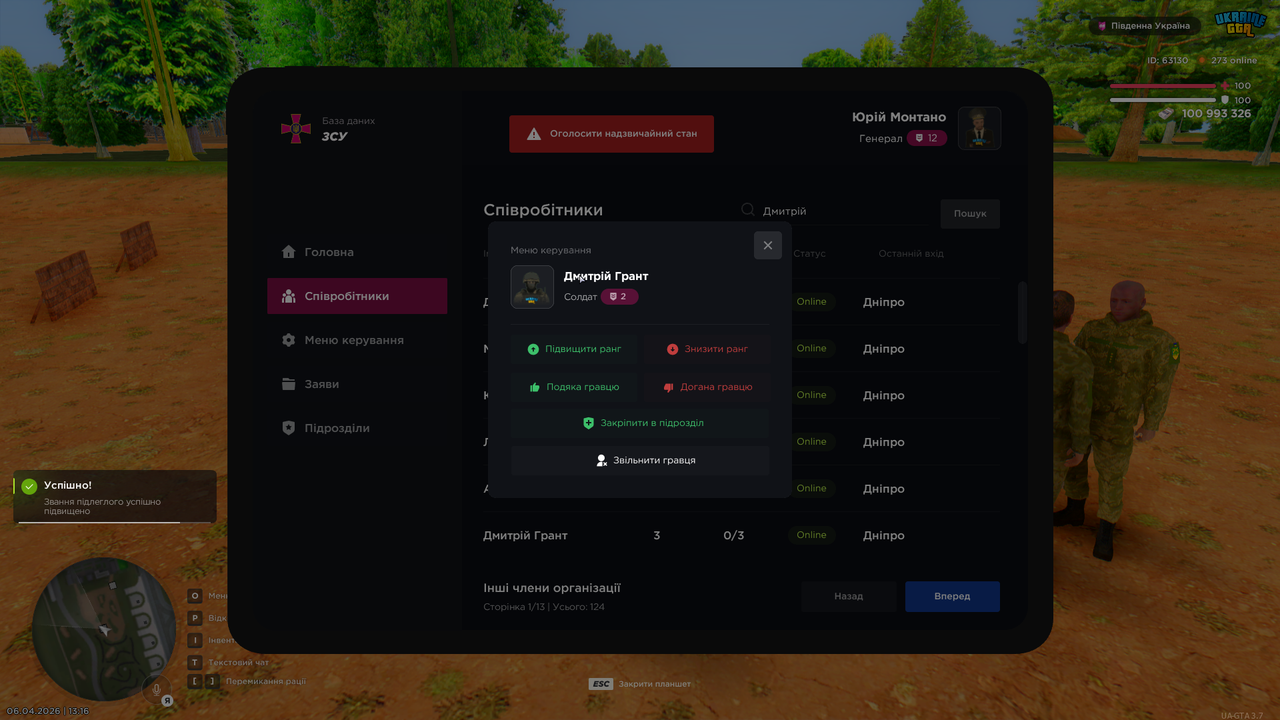Click Юрій Монтано profile avatar

point(979,128)
